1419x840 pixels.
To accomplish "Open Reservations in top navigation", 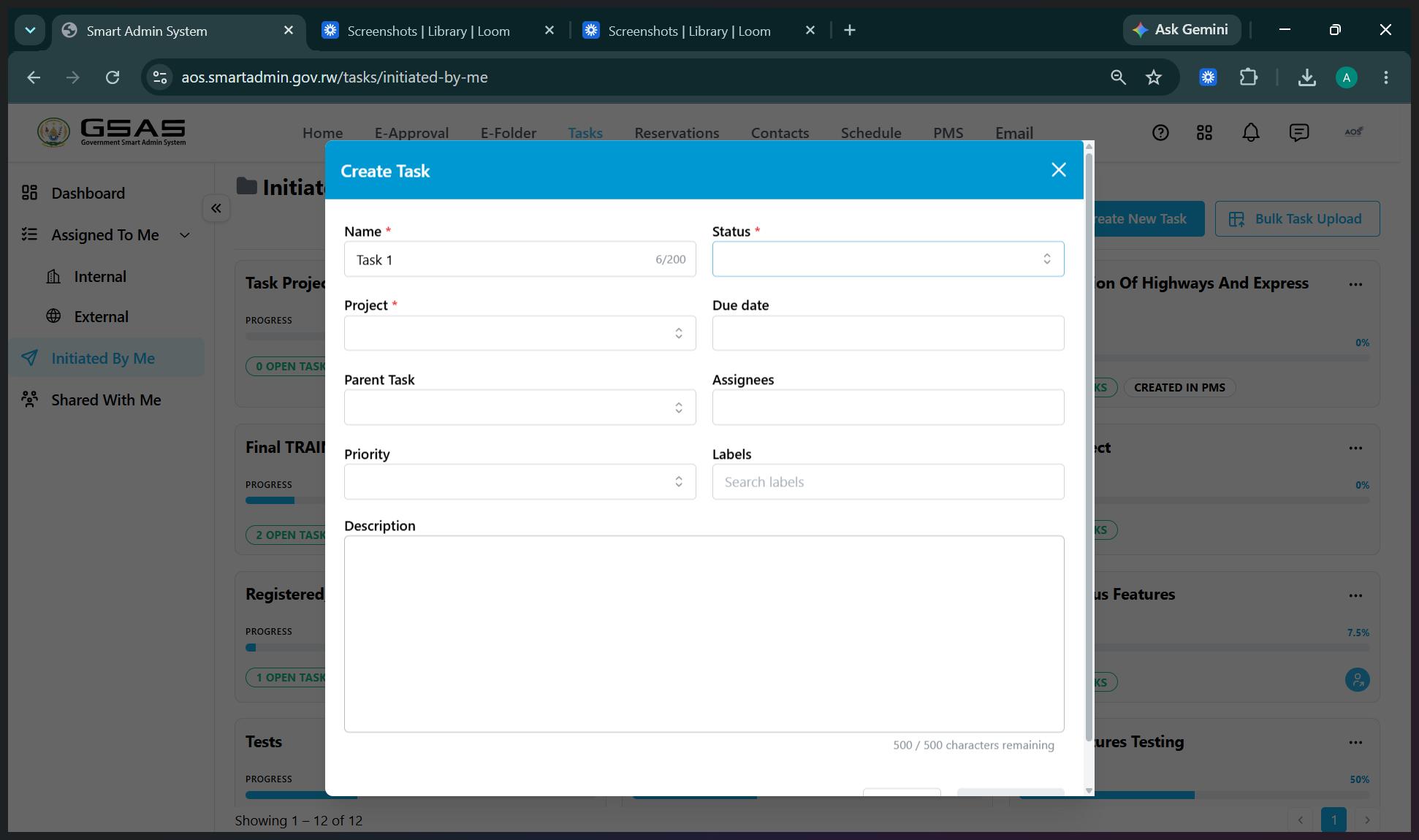I will (677, 133).
